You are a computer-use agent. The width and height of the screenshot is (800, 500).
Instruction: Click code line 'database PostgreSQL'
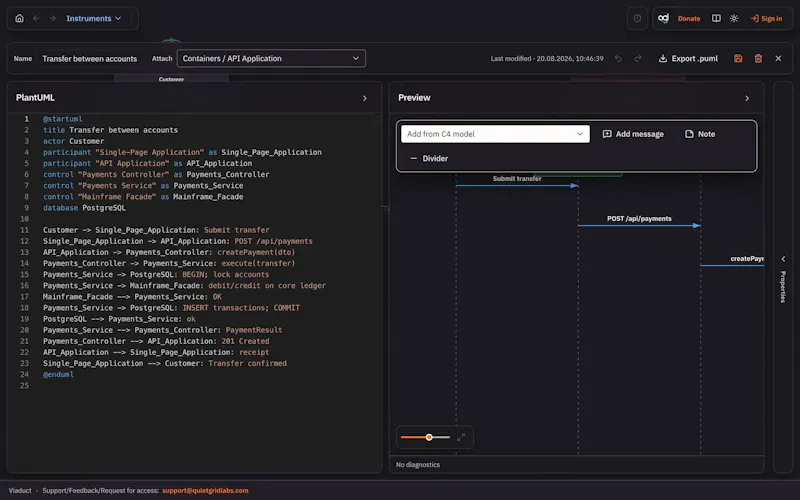84,208
